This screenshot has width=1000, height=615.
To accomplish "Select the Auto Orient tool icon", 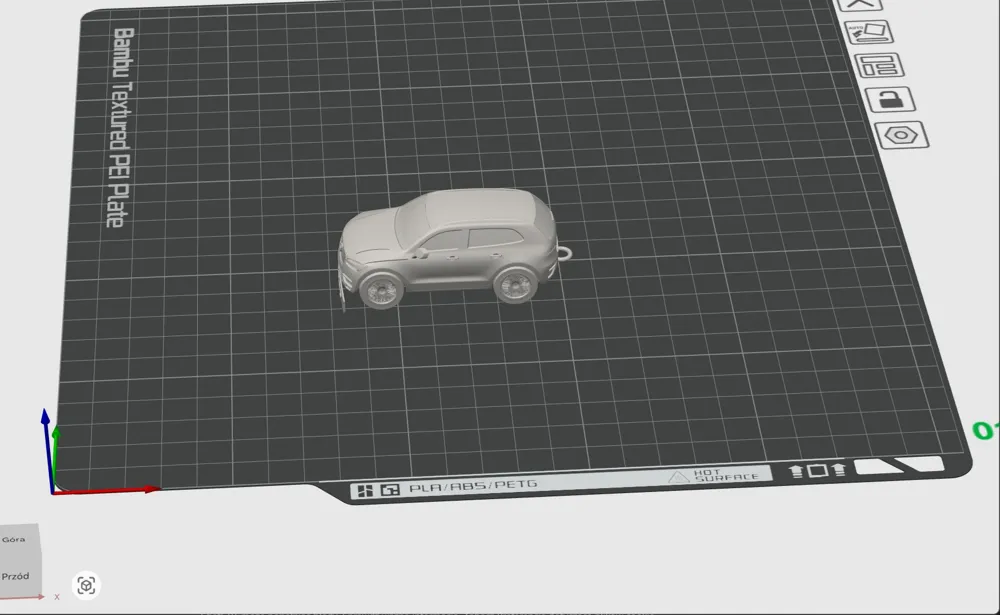I will (x=872, y=31).
